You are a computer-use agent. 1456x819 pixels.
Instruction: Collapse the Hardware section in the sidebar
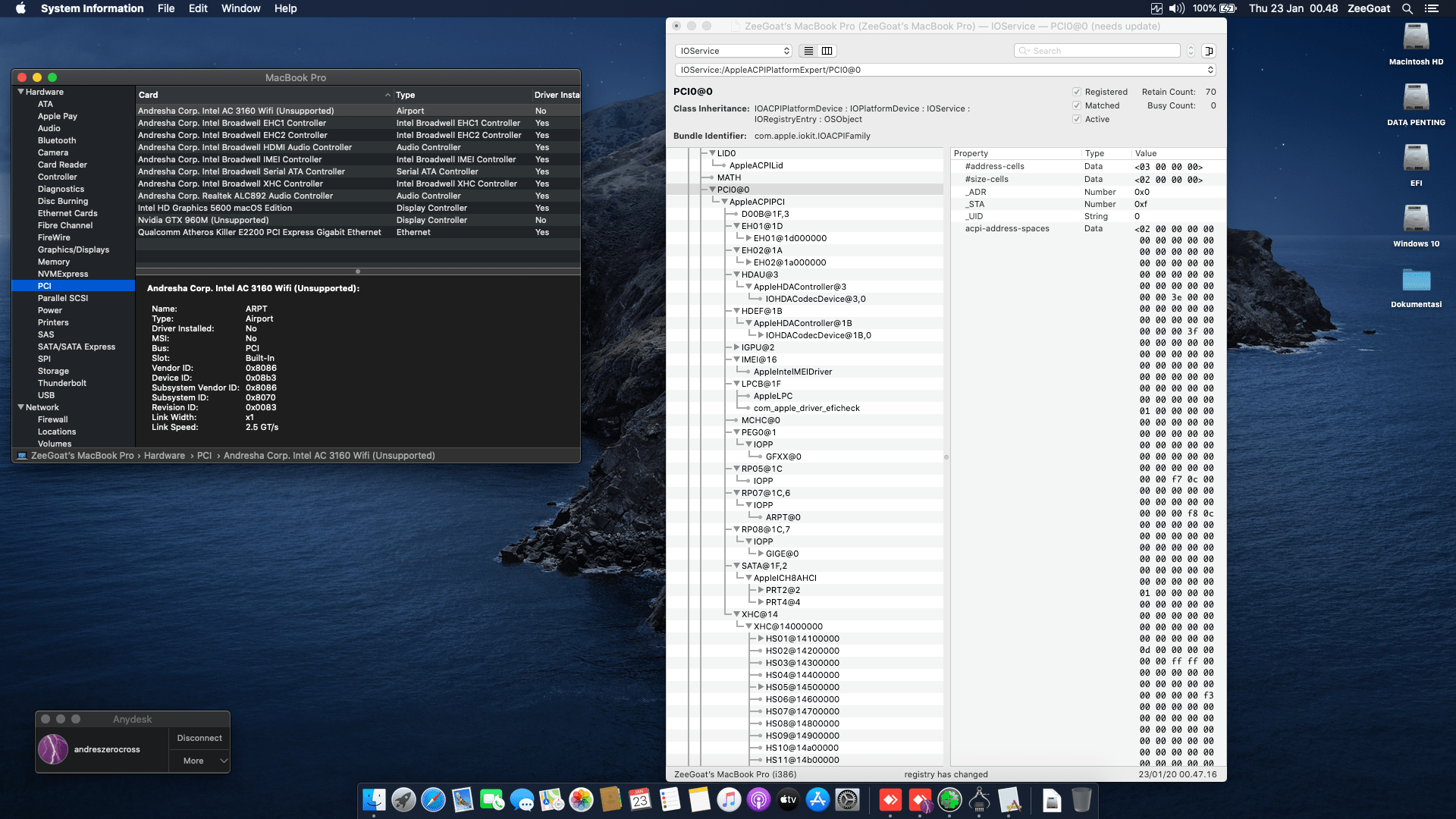click(x=20, y=92)
